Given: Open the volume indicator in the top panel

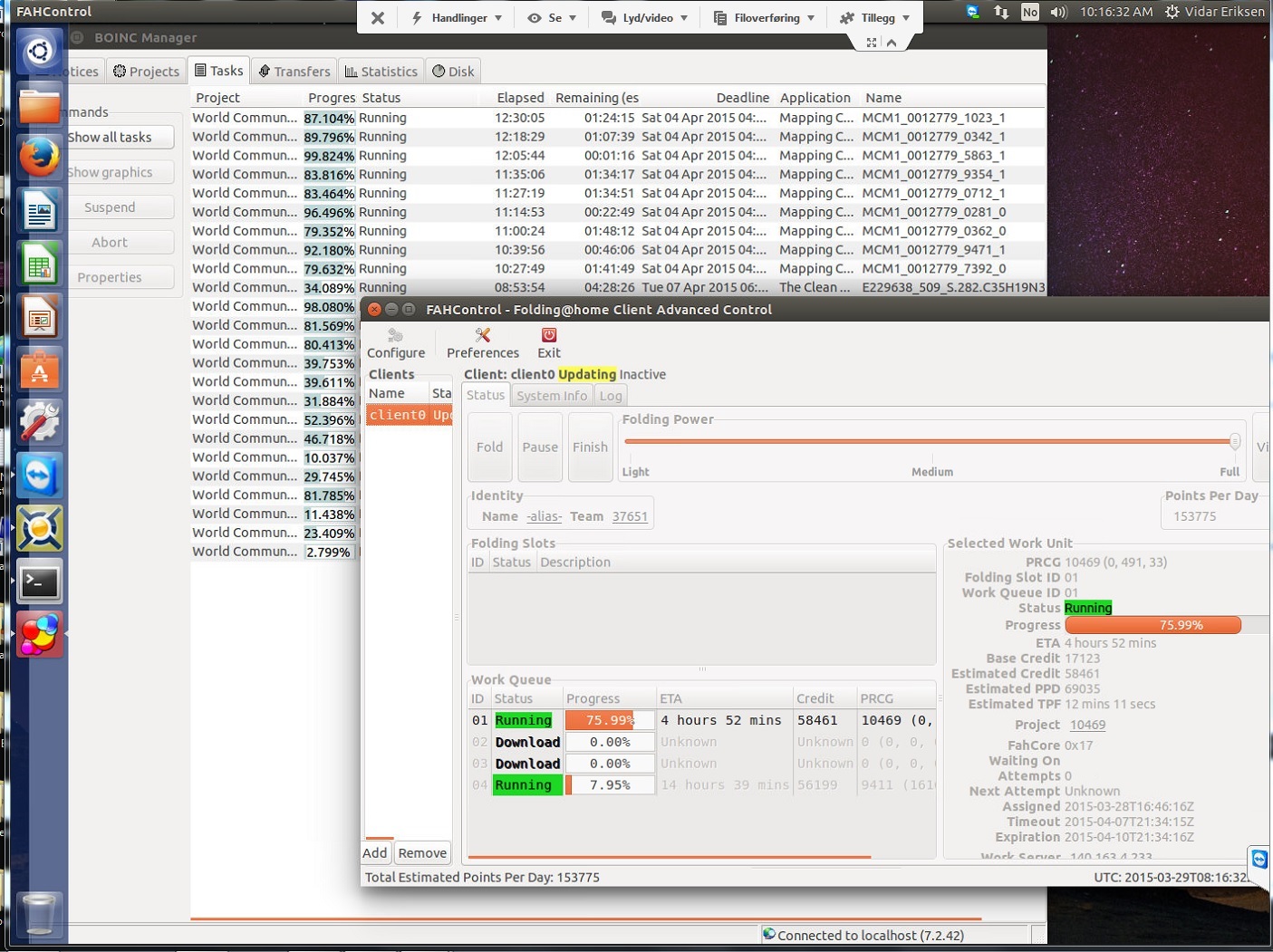Looking at the screenshot, I should (x=1058, y=12).
